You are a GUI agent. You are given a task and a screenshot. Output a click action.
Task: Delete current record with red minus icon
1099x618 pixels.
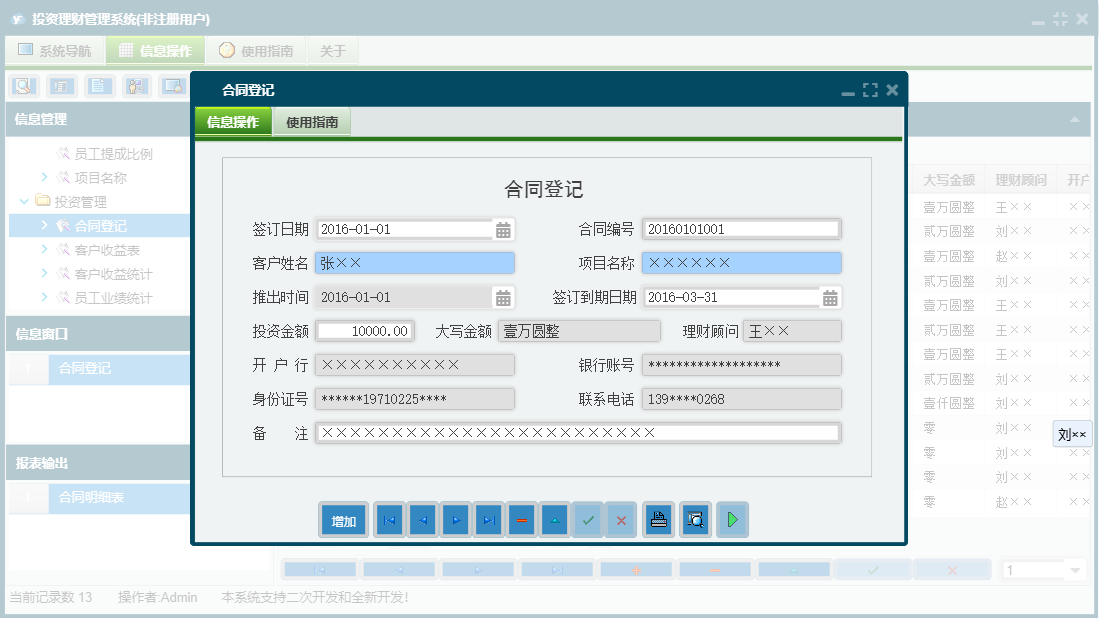click(521, 519)
